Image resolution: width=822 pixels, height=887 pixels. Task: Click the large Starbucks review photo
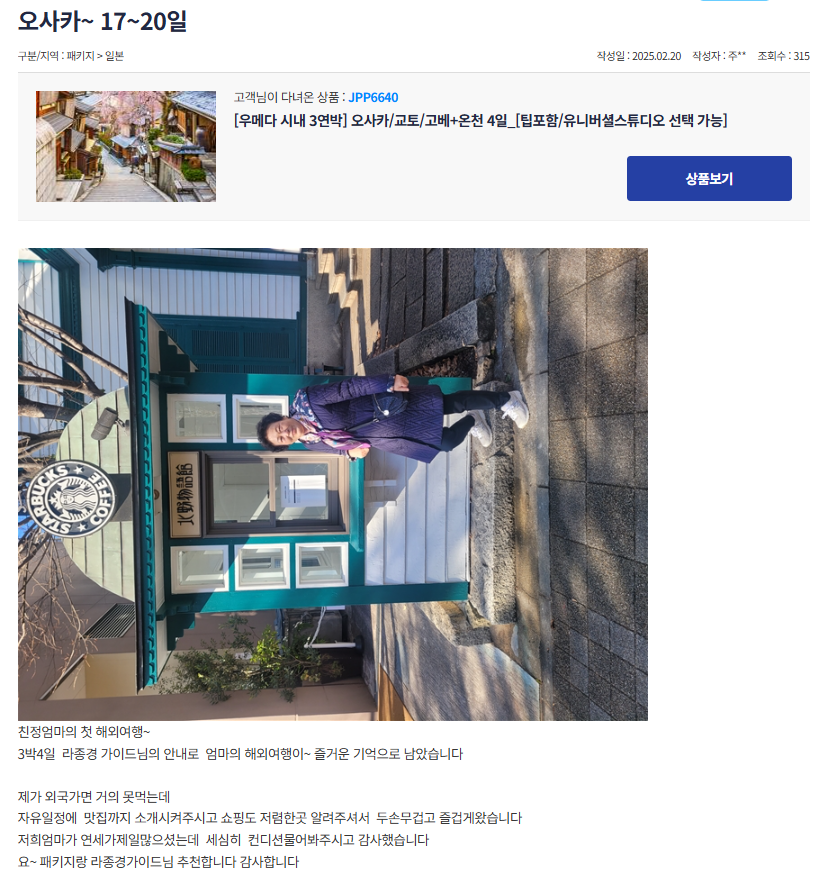pos(333,484)
